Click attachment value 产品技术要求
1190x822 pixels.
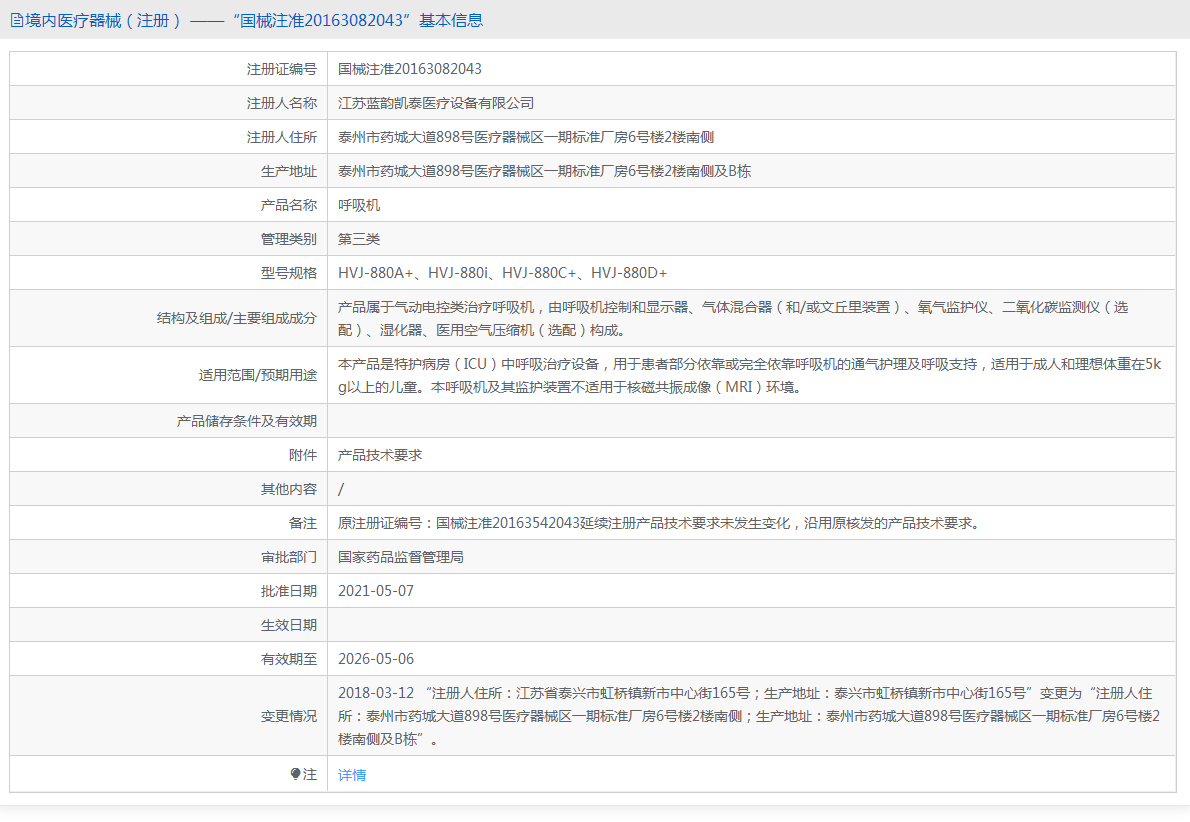(x=380, y=455)
